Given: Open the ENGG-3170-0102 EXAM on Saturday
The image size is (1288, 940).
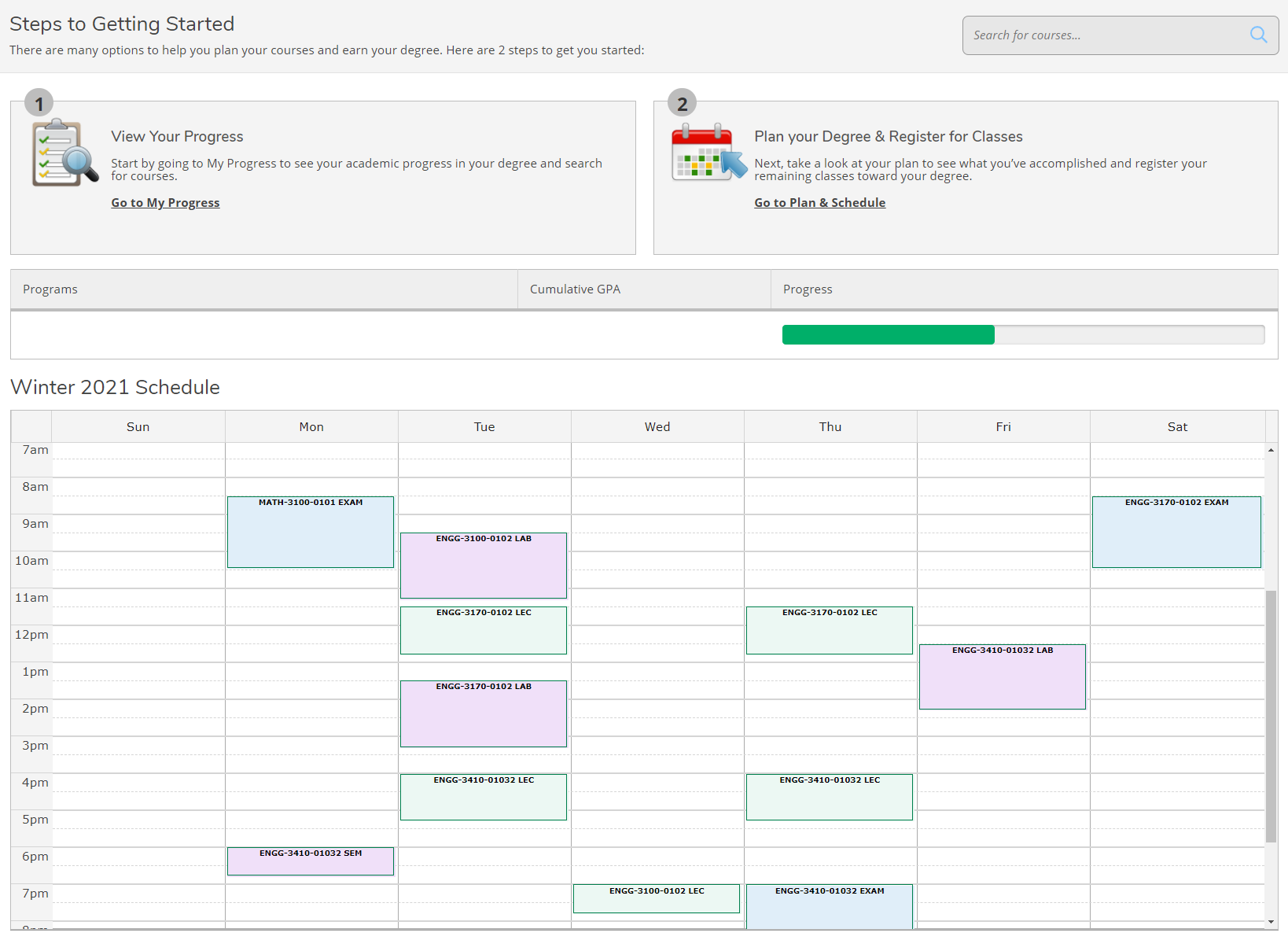Looking at the screenshot, I should (1176, 532).
